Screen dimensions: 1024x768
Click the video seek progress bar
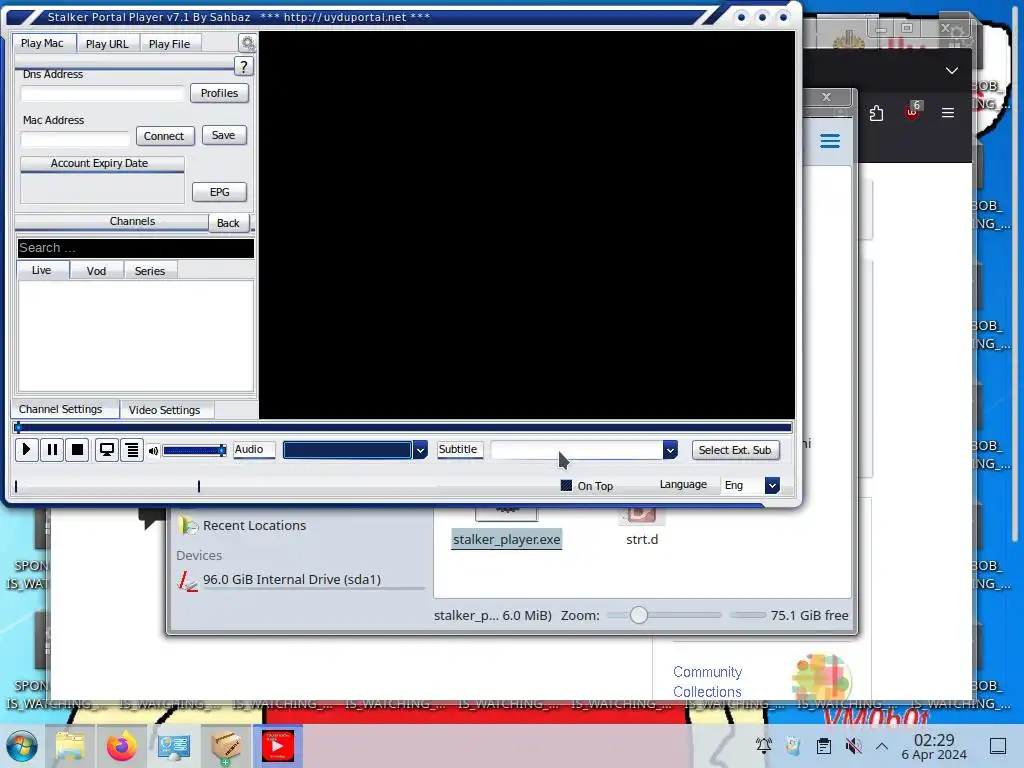point(403,428)
